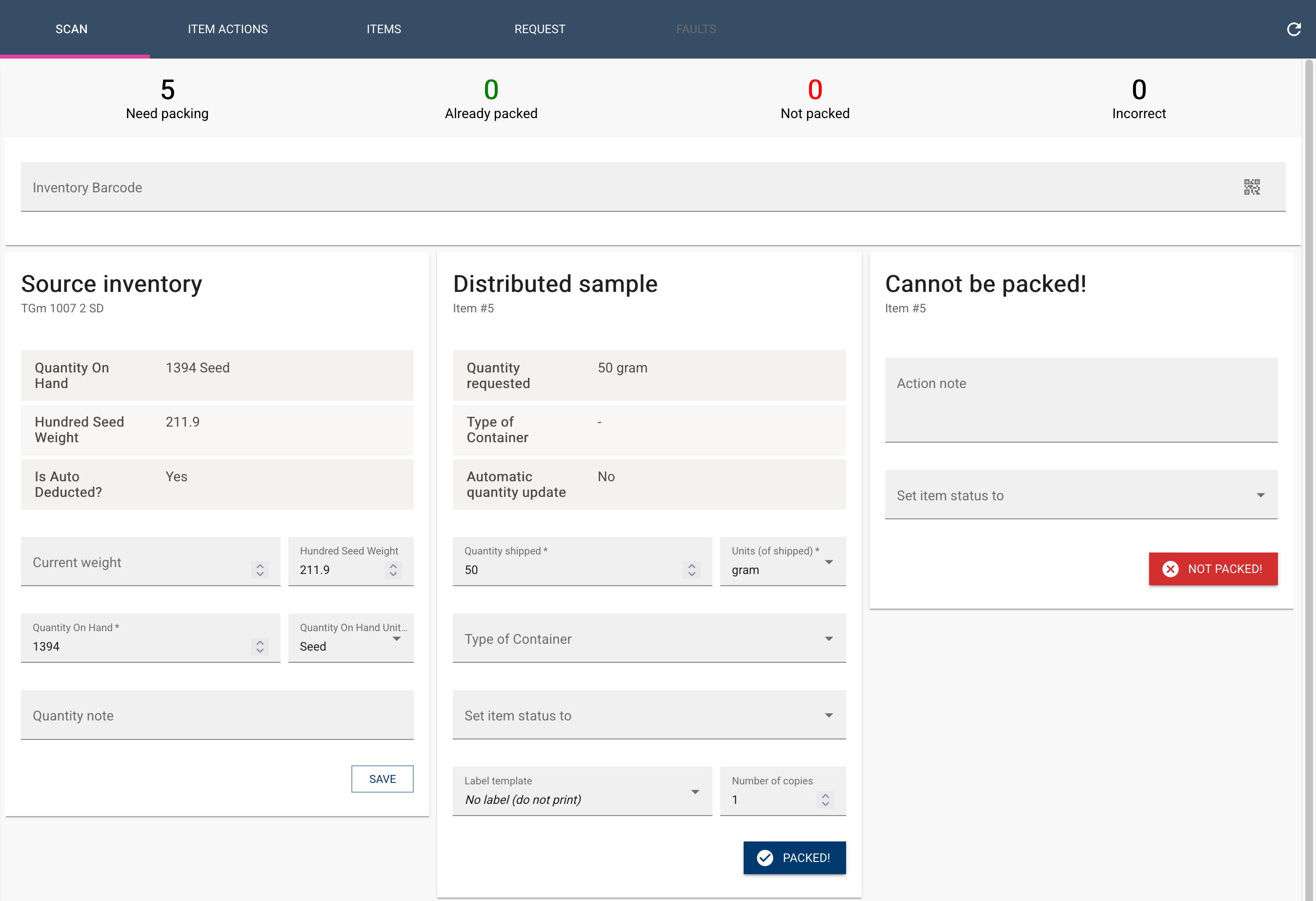Viewport: 1316px width, 901px height.
Task: Open the Label template dropdown
Action: tap(582, 791)
